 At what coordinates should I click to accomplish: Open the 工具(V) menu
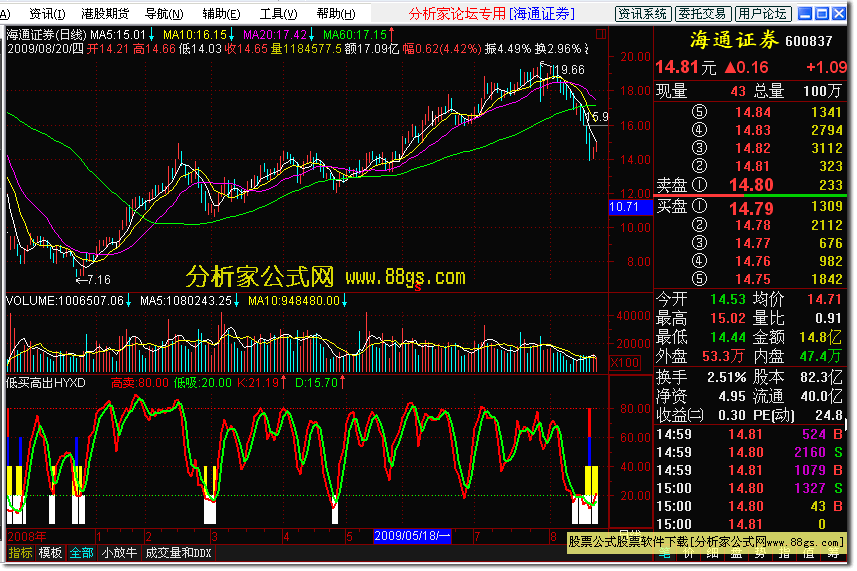279,14
